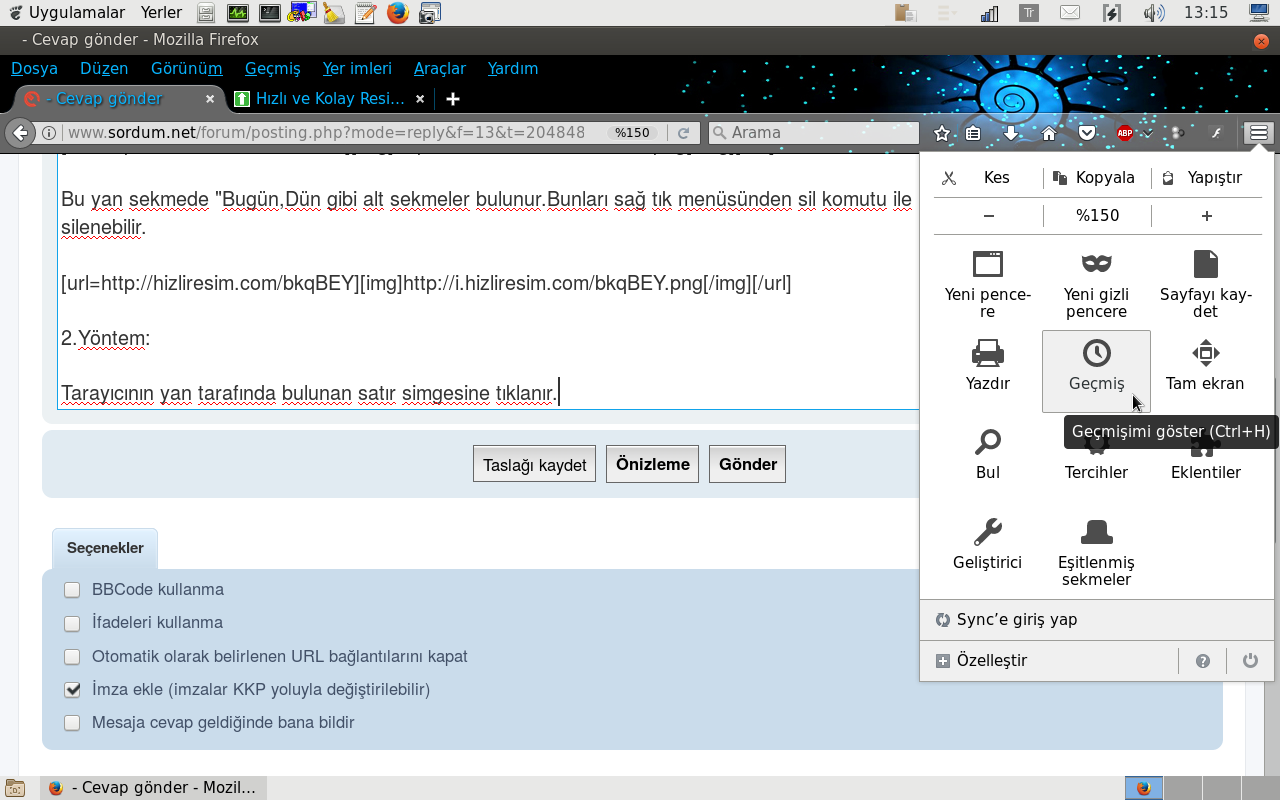Image resolution: width=1280 pixels, height=800 pixels.
Task: Click Önizleme preview button
Action: coord(652,464)
